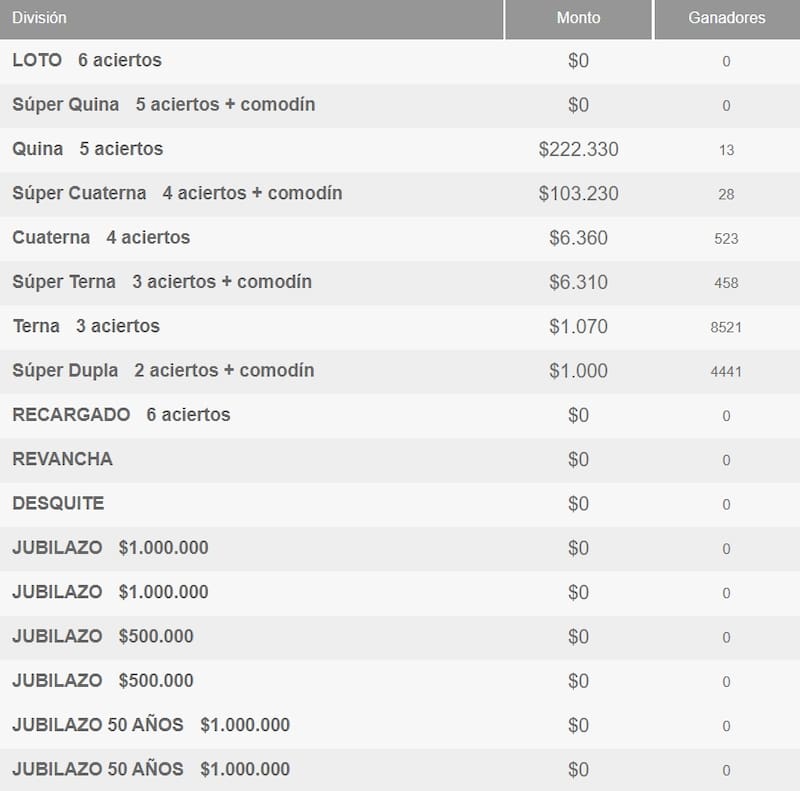
Task: Select the Súper Quina 5 aciertos + comodín label
Action: point(164,105)
